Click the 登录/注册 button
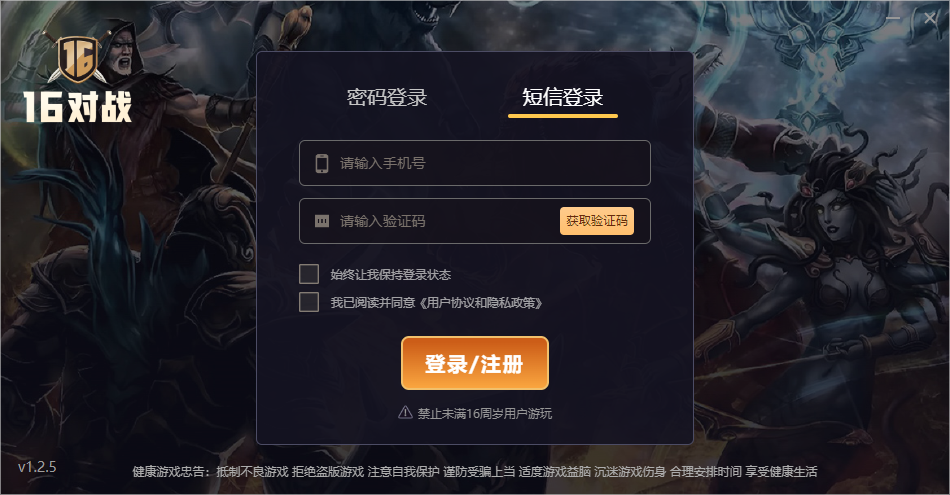 (475, 364)
